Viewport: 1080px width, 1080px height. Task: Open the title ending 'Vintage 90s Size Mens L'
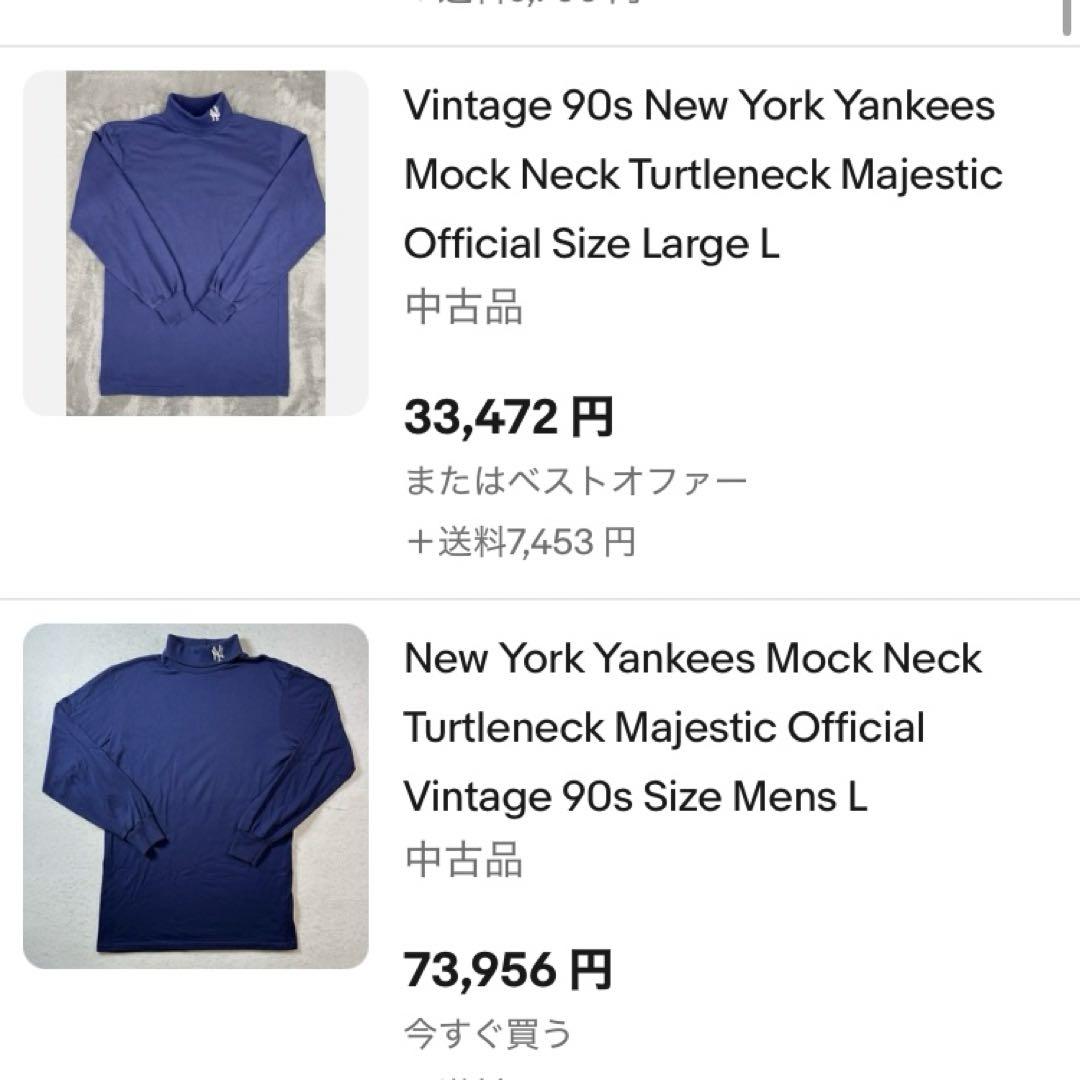tap(636, 797)
